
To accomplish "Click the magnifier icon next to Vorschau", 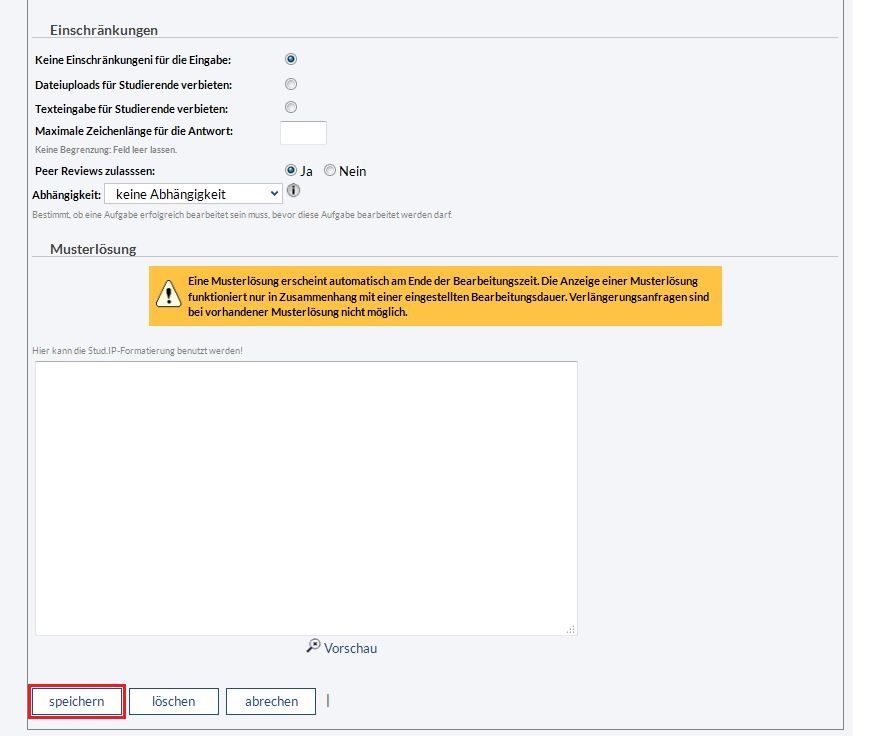I will (313, 646).
